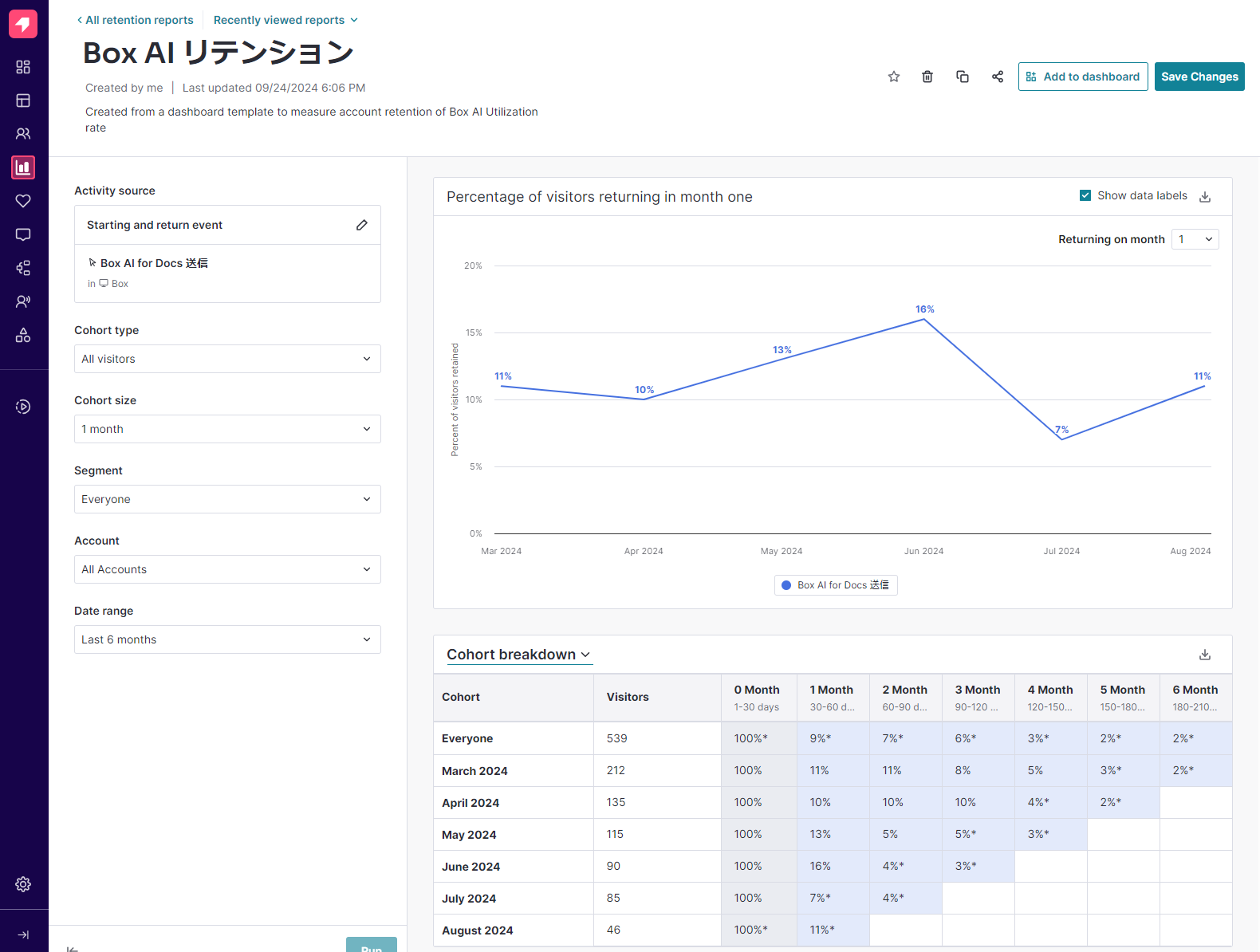Image resolution: width=1260 pixels, height=952 pixels.
Task: Download the retention chart
Action: coord(1205,197)
